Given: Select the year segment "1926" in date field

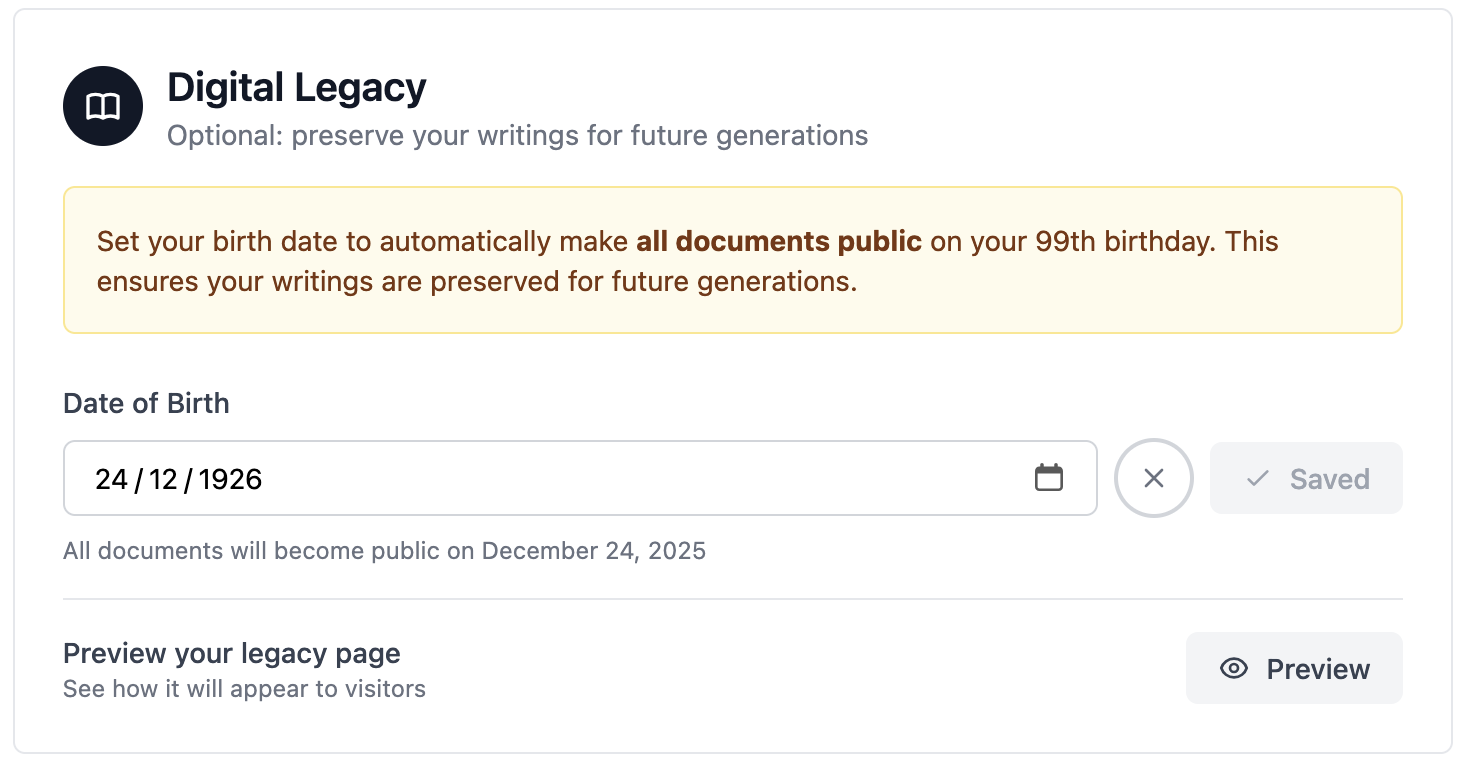Looking at the screenshot, I should pyautogui.click(x=230, y=479).
